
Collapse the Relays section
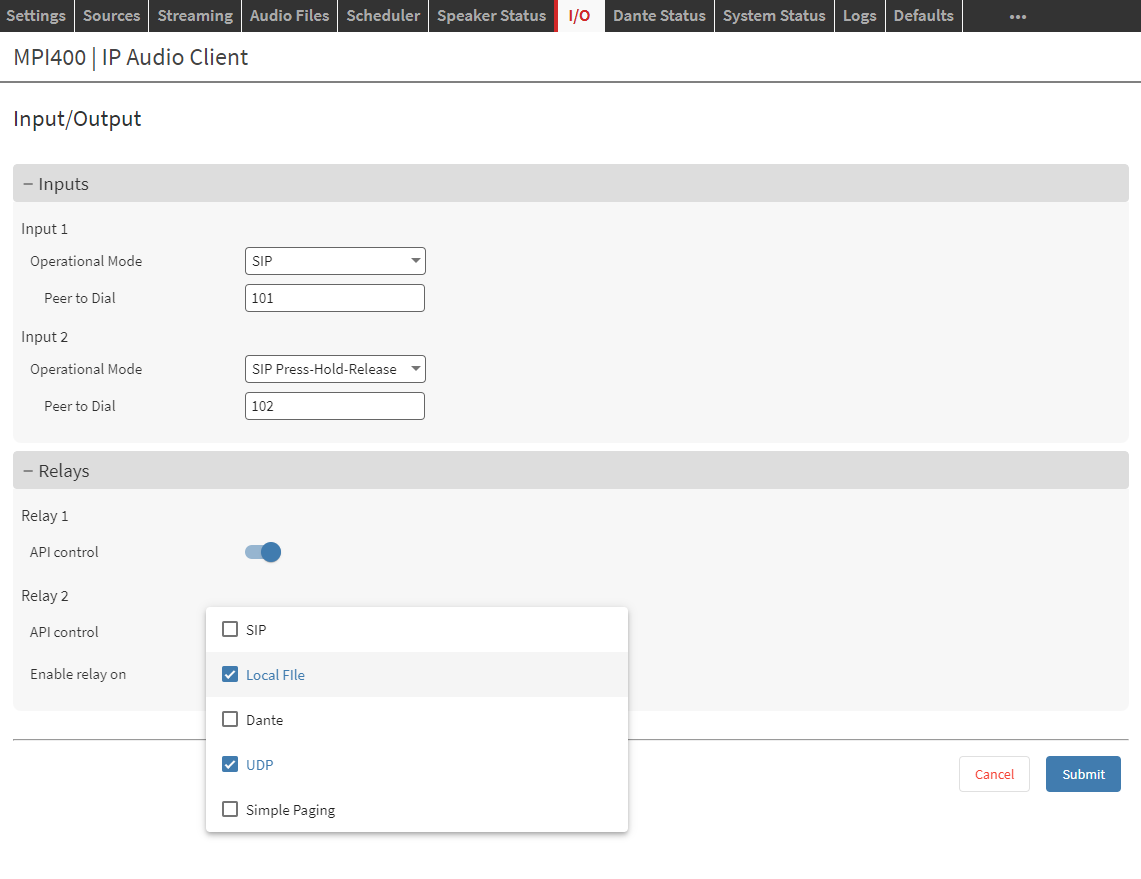[56, 471]
